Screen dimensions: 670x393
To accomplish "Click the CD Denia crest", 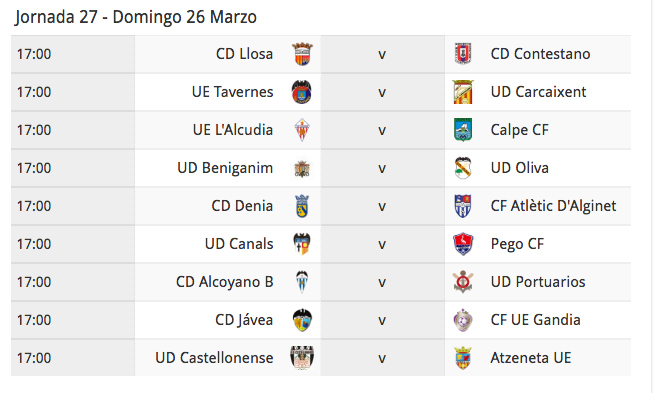I will click(302, 206).
